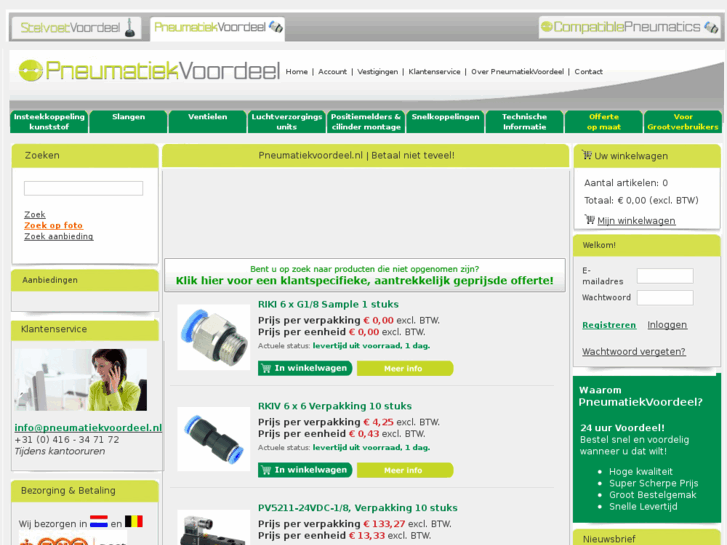Open Insteekkoppeling kunststof category
This screenshot has width=727, height=545.
[x=49, y=122]
